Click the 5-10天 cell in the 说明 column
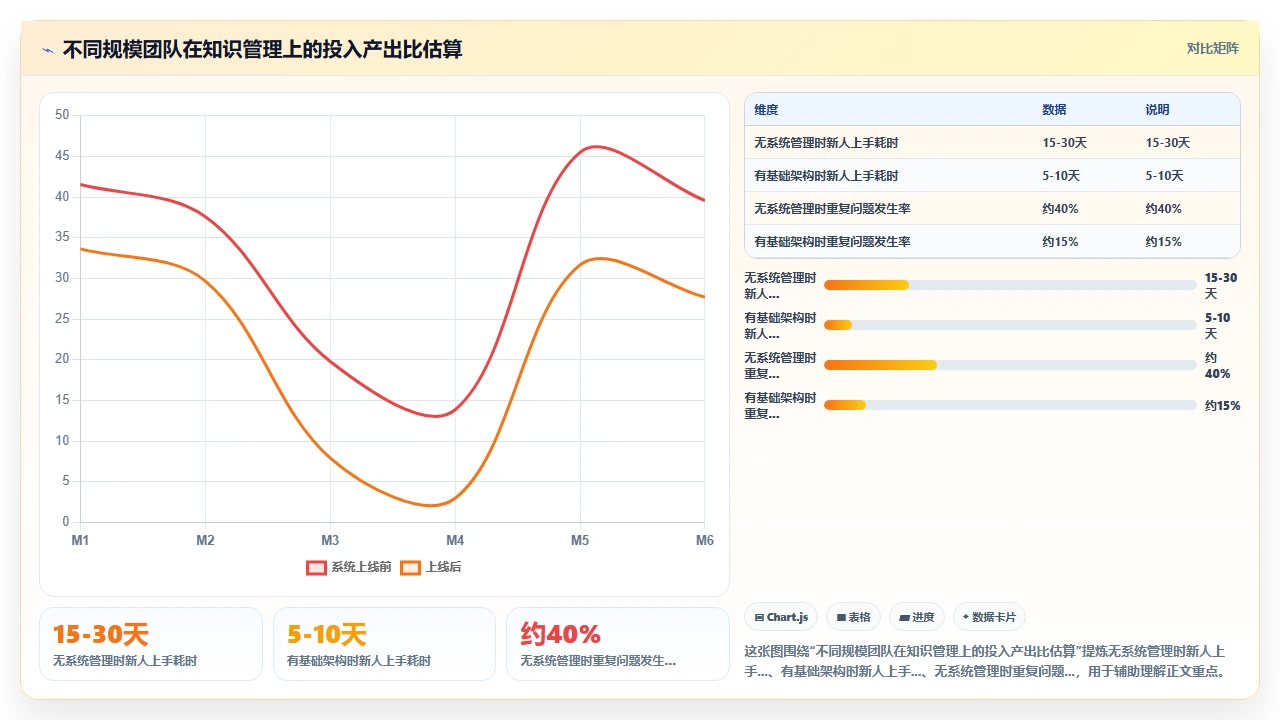Viewport: 1280px width, 720px height. point(1165,176)
